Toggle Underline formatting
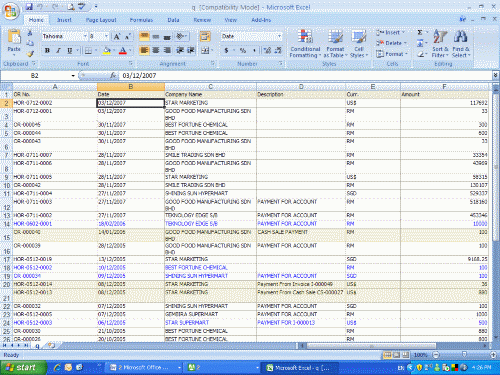Image resolution: width=500 pixels, height=375 pixels. [69, 51]
